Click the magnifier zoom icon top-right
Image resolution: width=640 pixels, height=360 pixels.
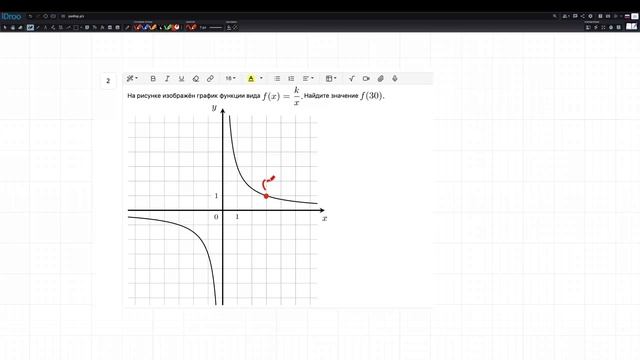(554, 16)
